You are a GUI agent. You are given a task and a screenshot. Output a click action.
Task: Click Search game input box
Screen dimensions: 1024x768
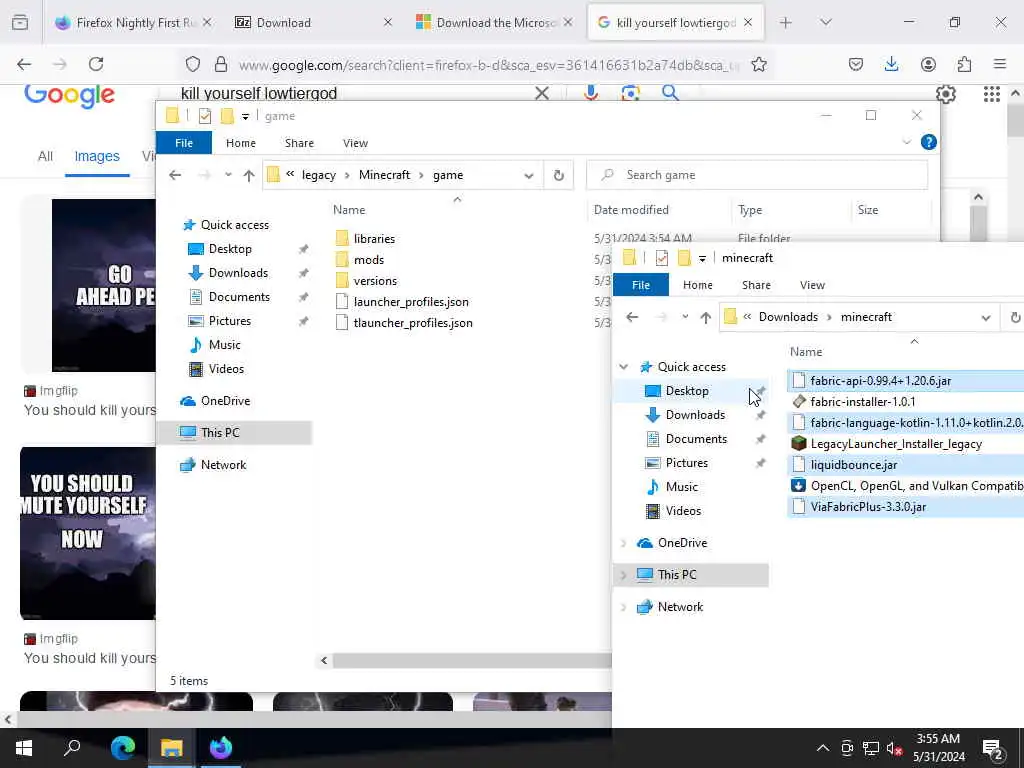point(757,175)
